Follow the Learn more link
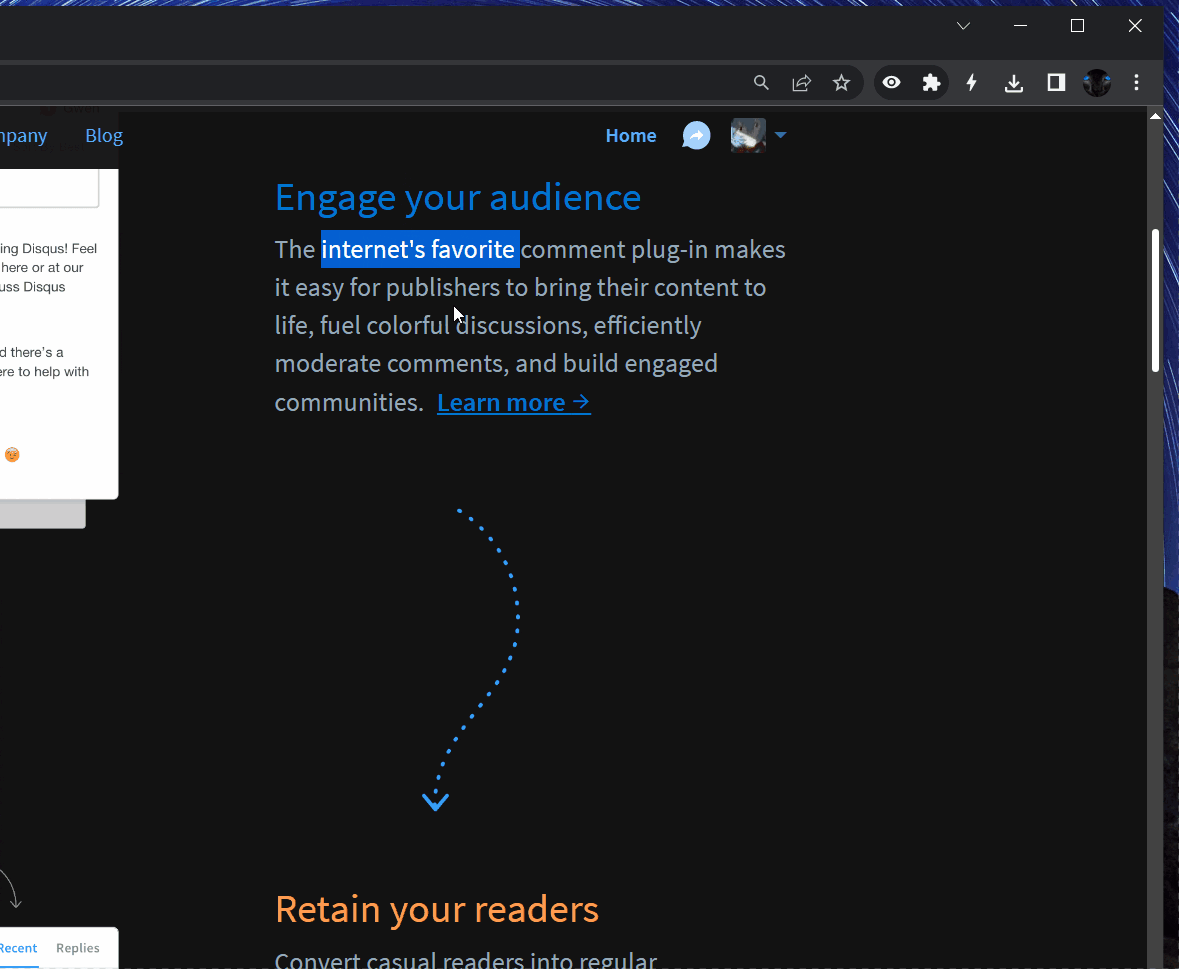The width and height of the screenshot is (1179, 969). [513, 402]
